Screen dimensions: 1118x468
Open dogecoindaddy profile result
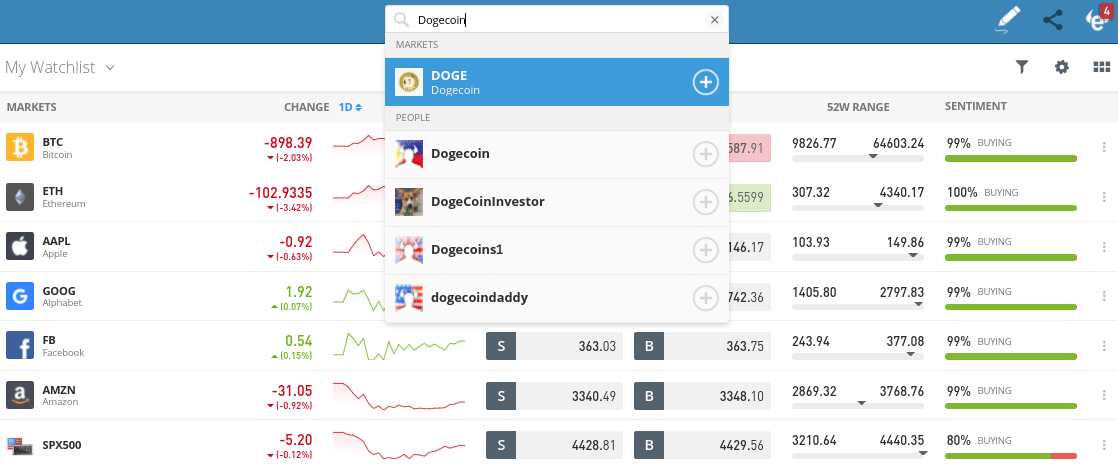tap(557, 298)
